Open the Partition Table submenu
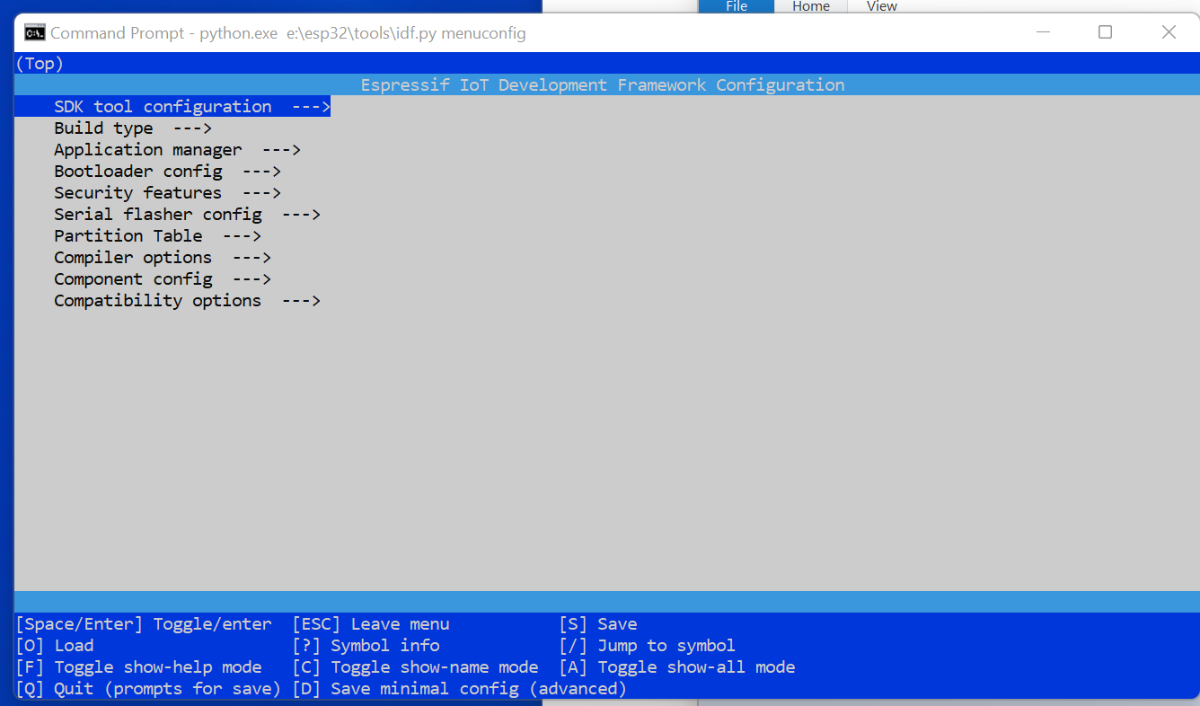Viewport: 1200px width, 706px height. click(x=128, y=236)
